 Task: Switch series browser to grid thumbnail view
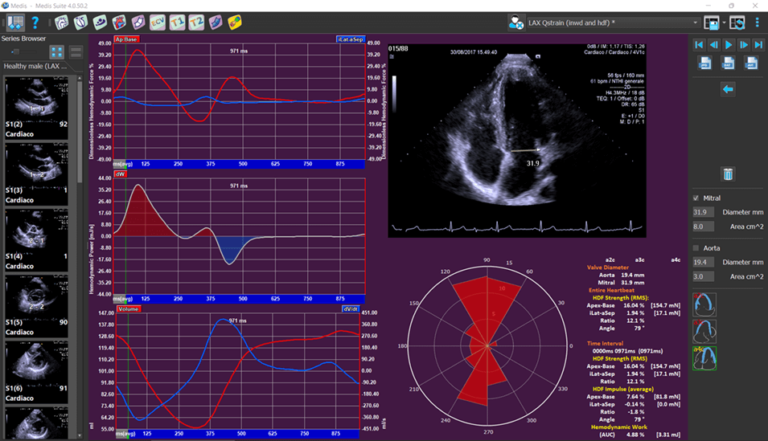[x=55, y=51]
